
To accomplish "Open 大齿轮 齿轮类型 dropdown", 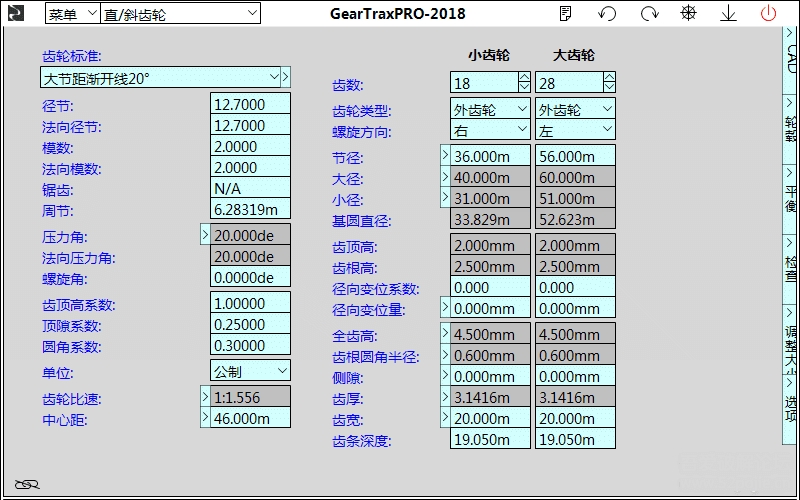I will (x=575, y=109).
